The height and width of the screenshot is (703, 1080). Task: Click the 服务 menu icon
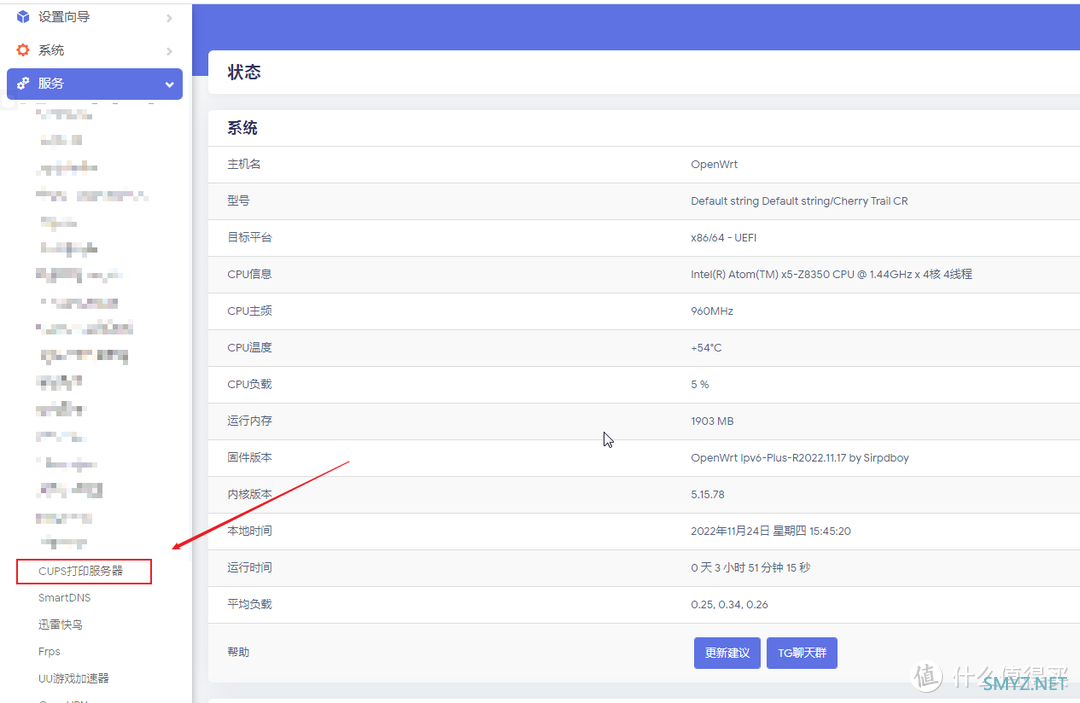click(x=23, y=84)
